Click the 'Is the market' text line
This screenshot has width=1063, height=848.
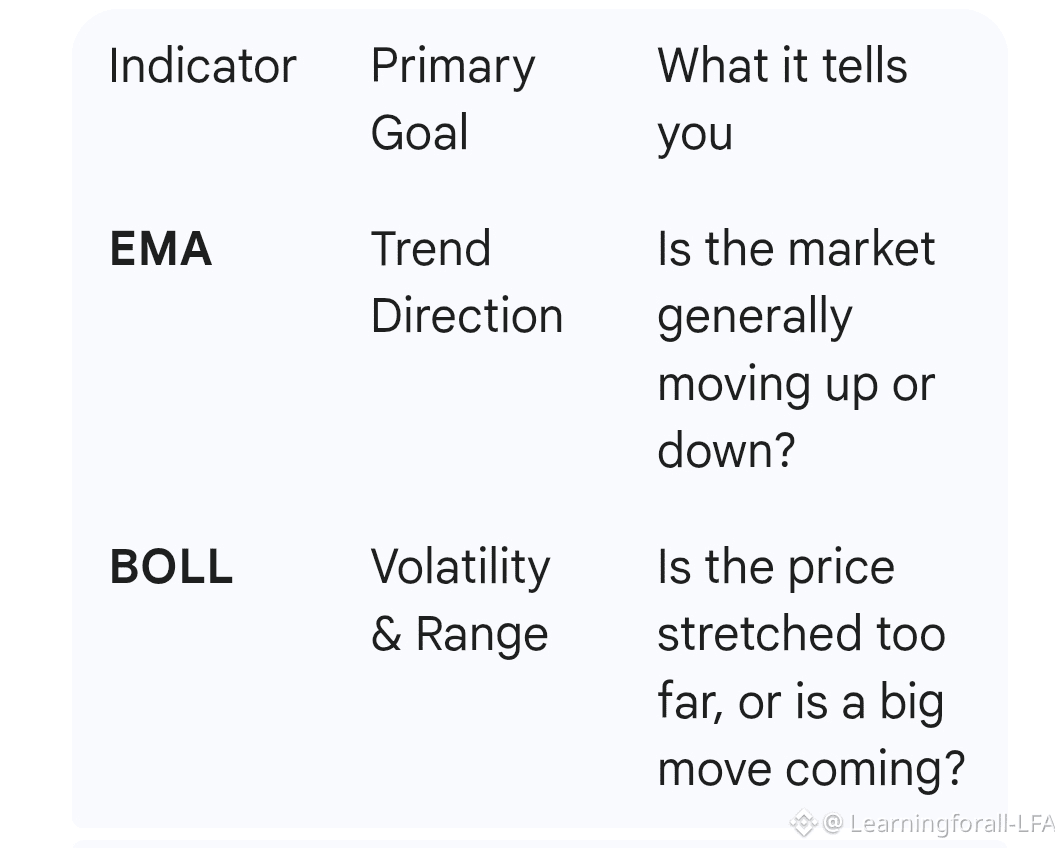click(x=796, y=250)
